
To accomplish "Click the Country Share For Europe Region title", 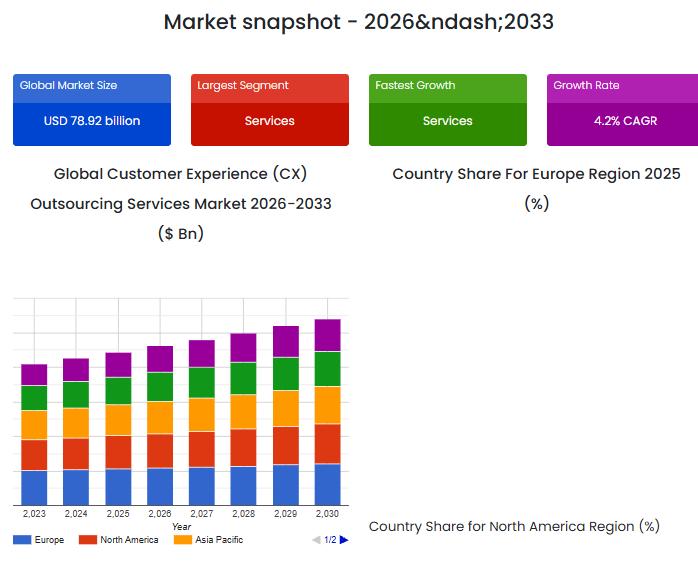I will tap(536, 174).
